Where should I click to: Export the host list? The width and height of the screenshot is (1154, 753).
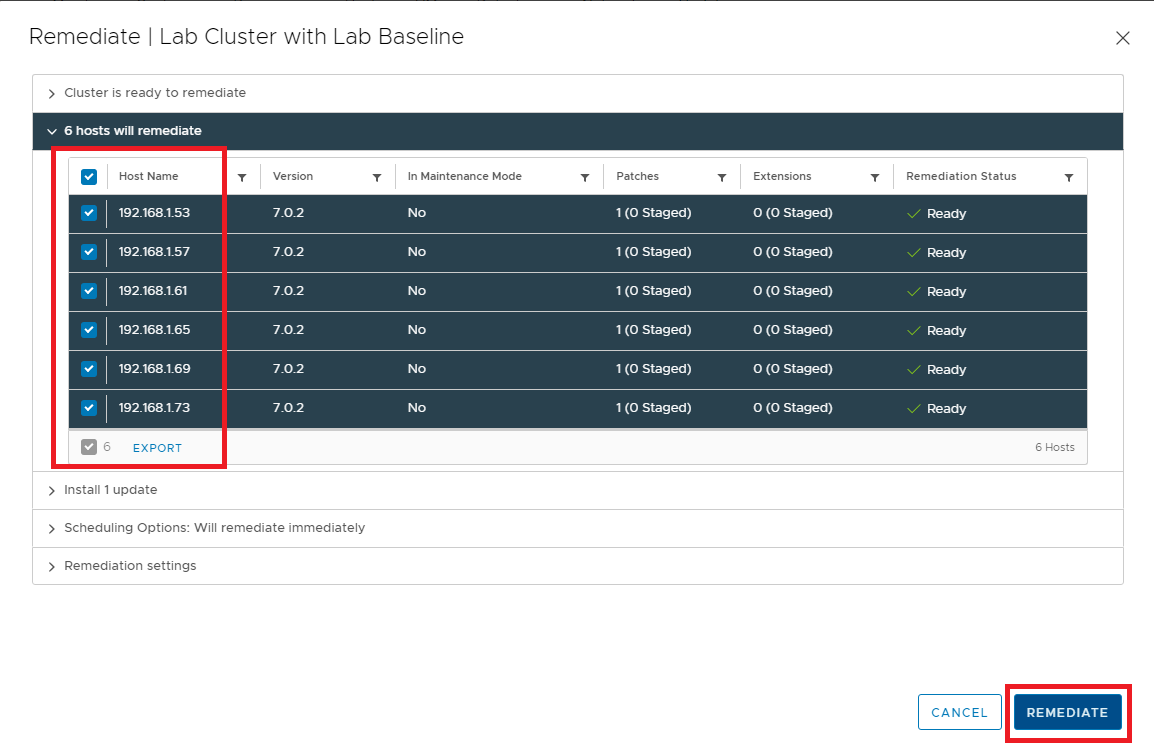[157, 448]
